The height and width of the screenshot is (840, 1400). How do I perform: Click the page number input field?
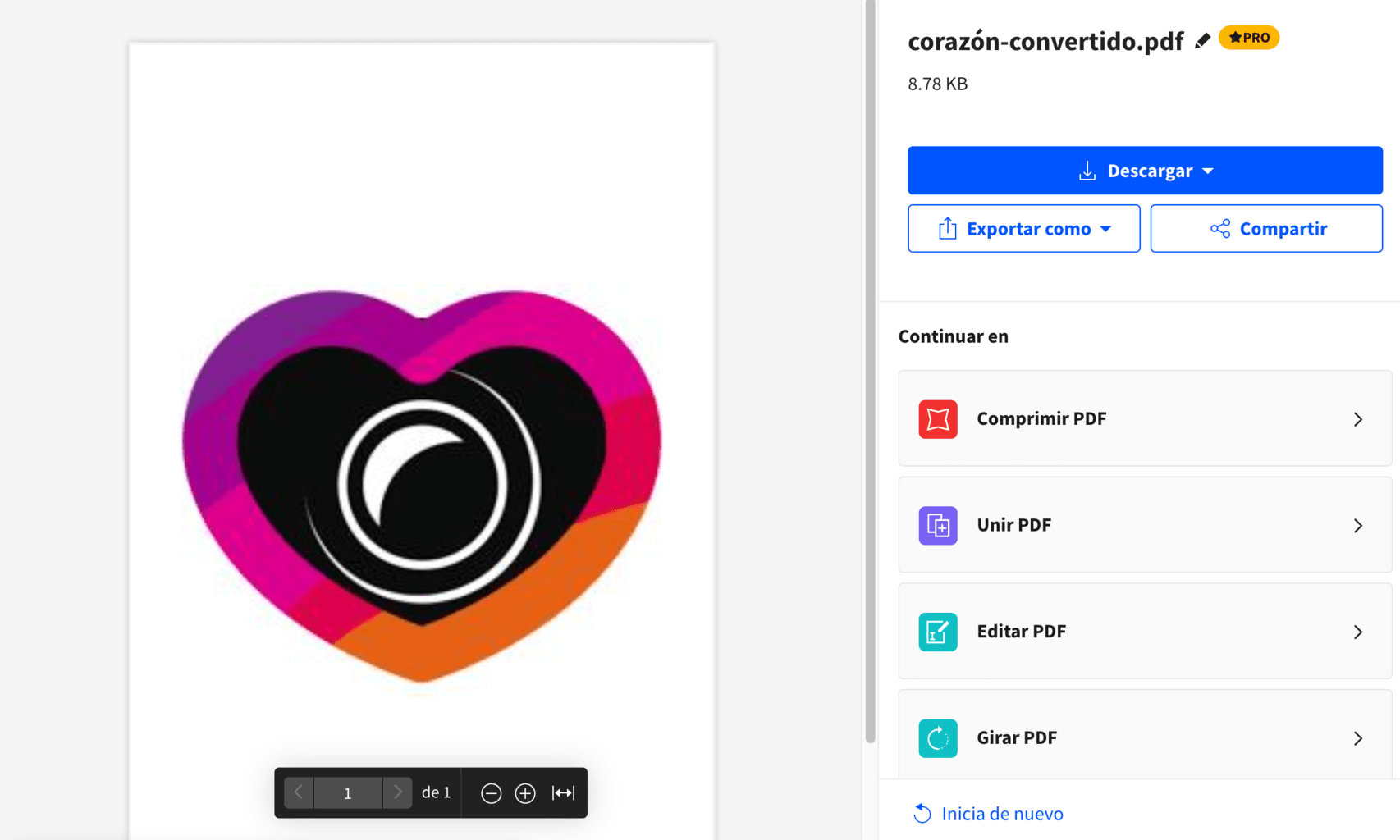pos(348,792)
